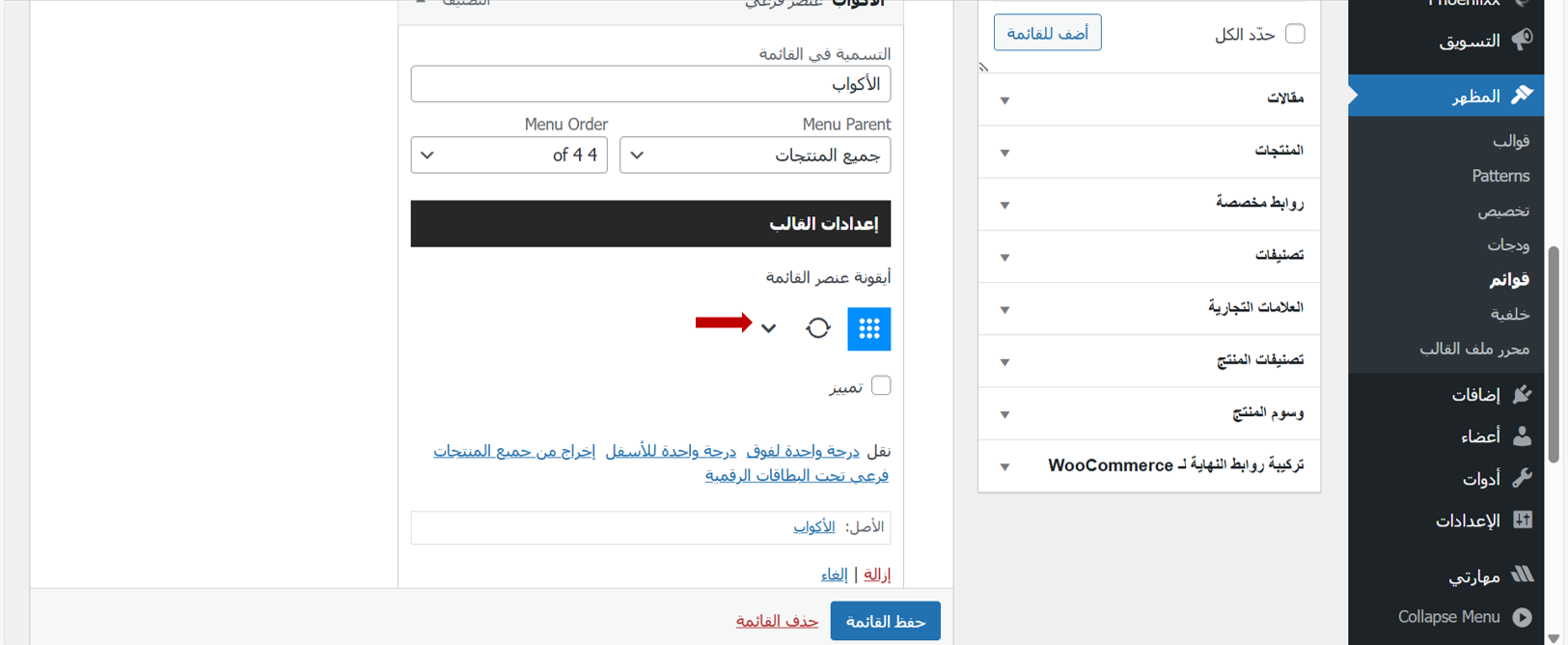Click the Collapse Menu play icon

1522,617
